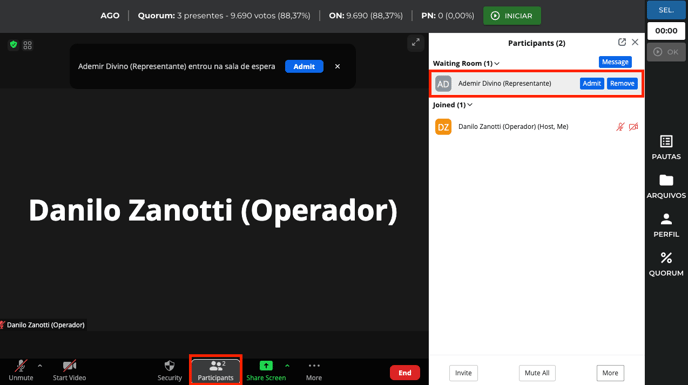
Task: Admit Ademir Divino from the notification banner
Action: coord(304,67)
